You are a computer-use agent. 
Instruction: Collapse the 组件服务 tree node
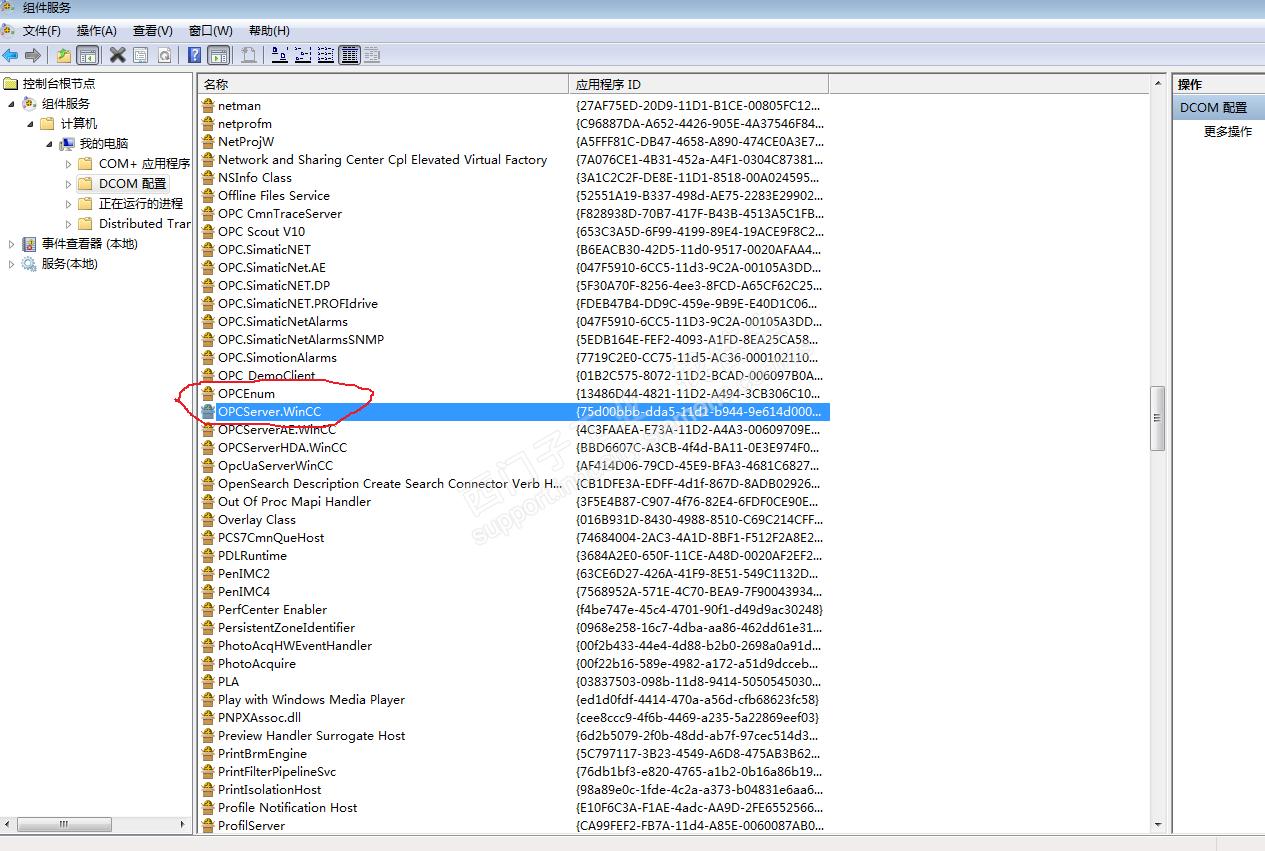pyautogui.click(x=12, y=104)
